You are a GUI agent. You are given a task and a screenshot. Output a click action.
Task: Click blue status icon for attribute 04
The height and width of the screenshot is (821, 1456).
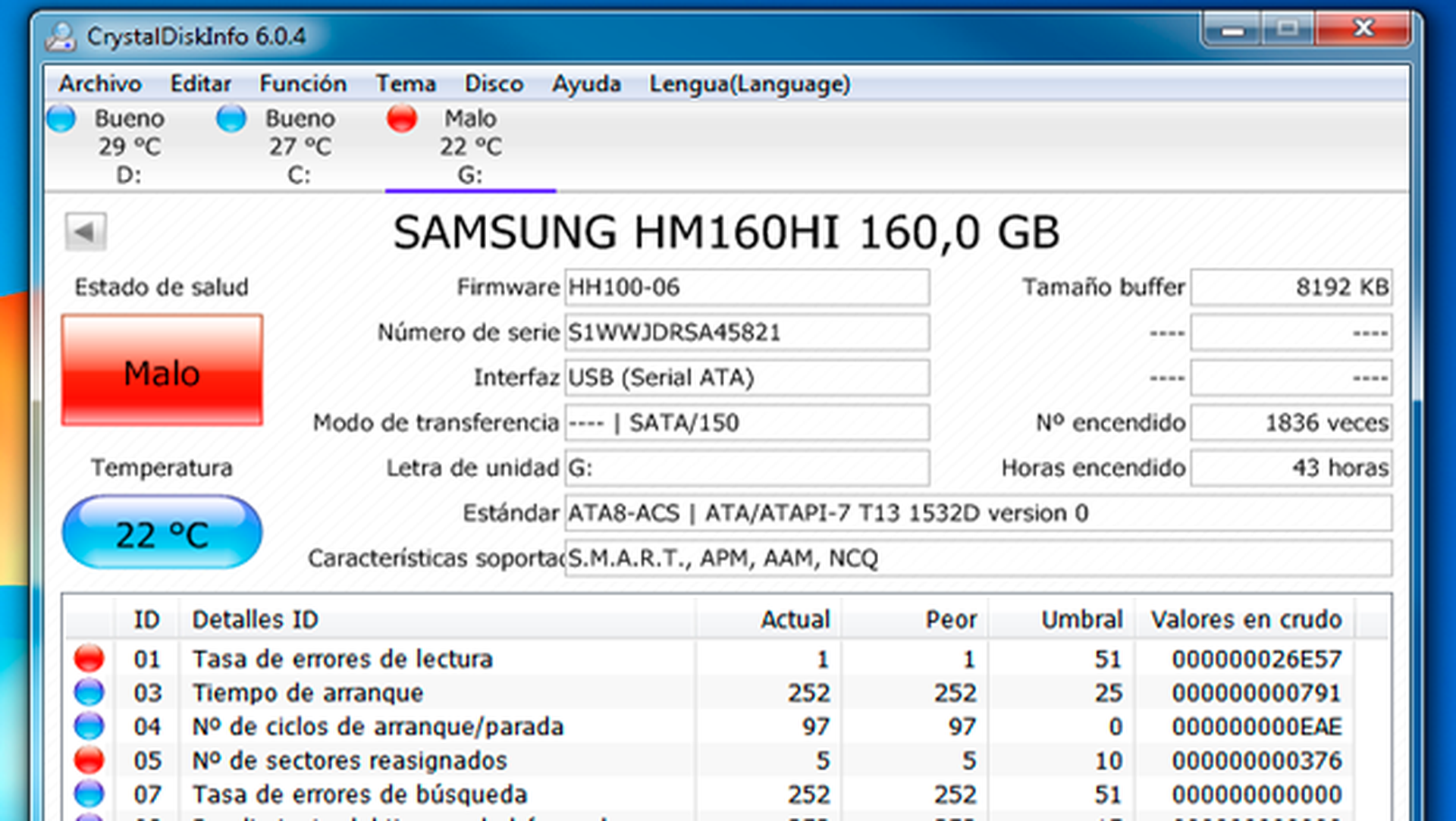(89, 726)
